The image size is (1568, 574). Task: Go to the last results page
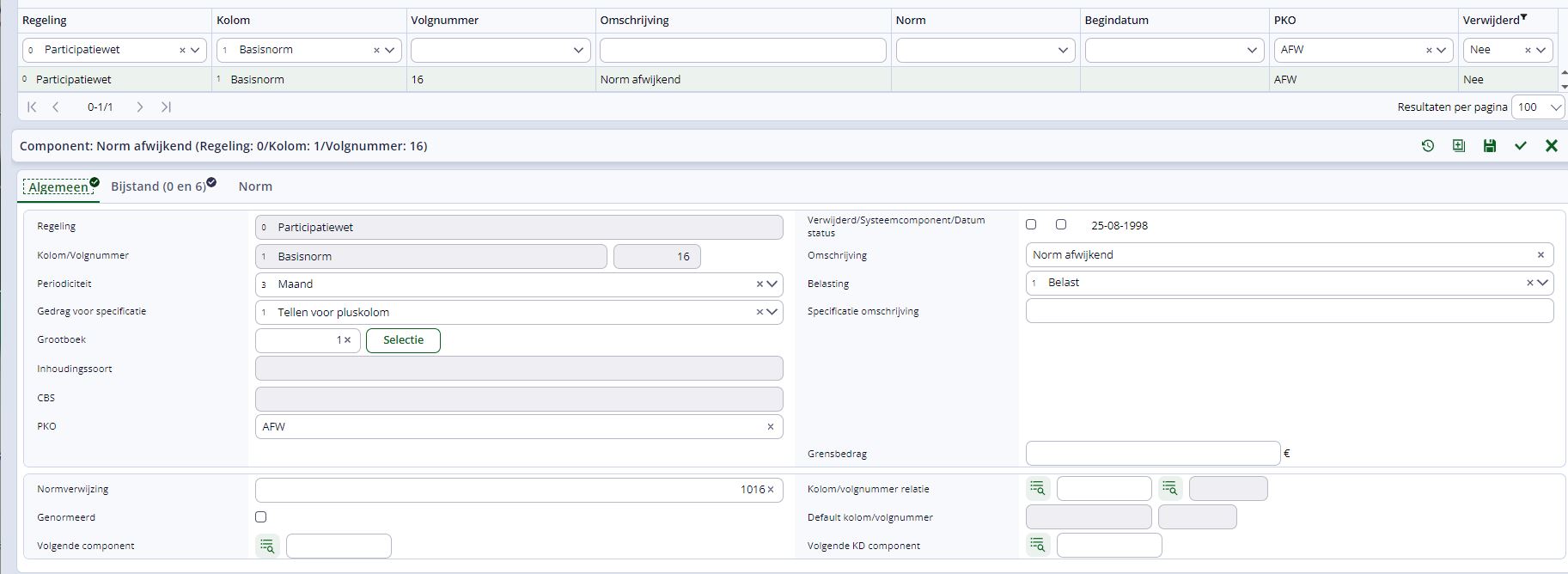pos(166,107)
